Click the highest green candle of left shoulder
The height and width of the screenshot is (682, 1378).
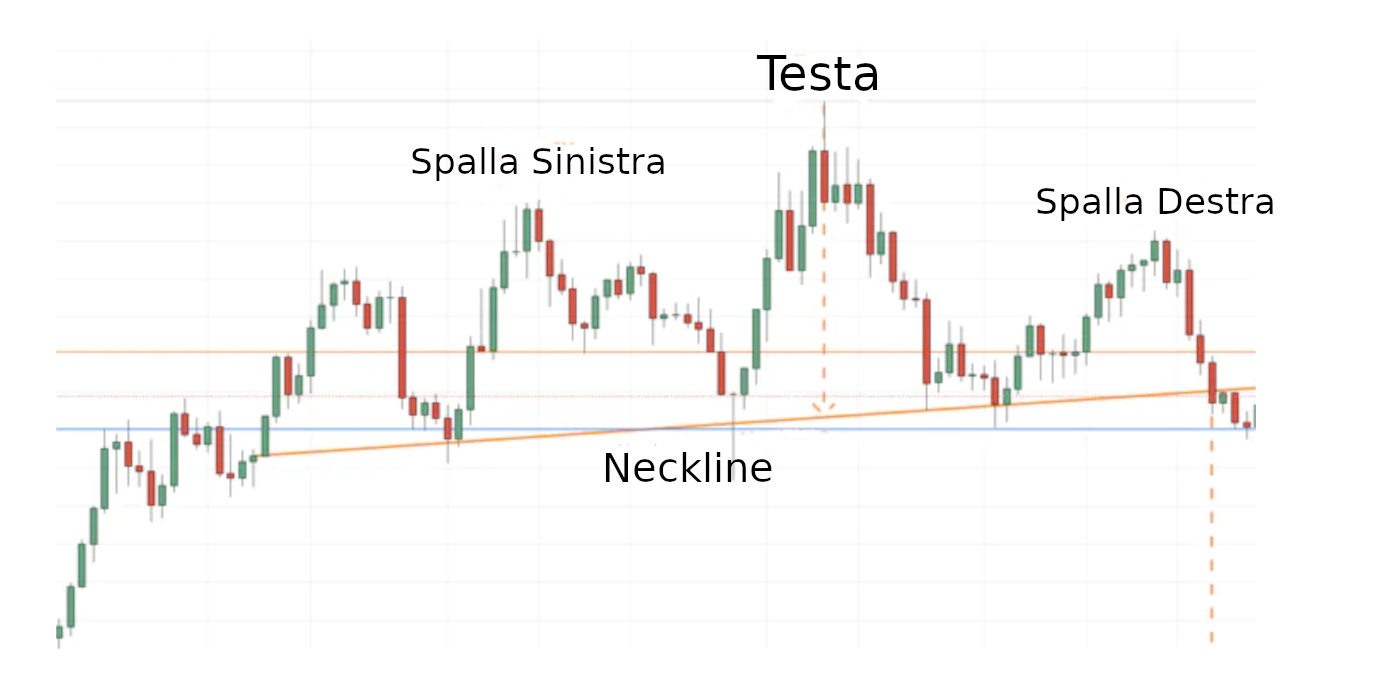point(527,229)
